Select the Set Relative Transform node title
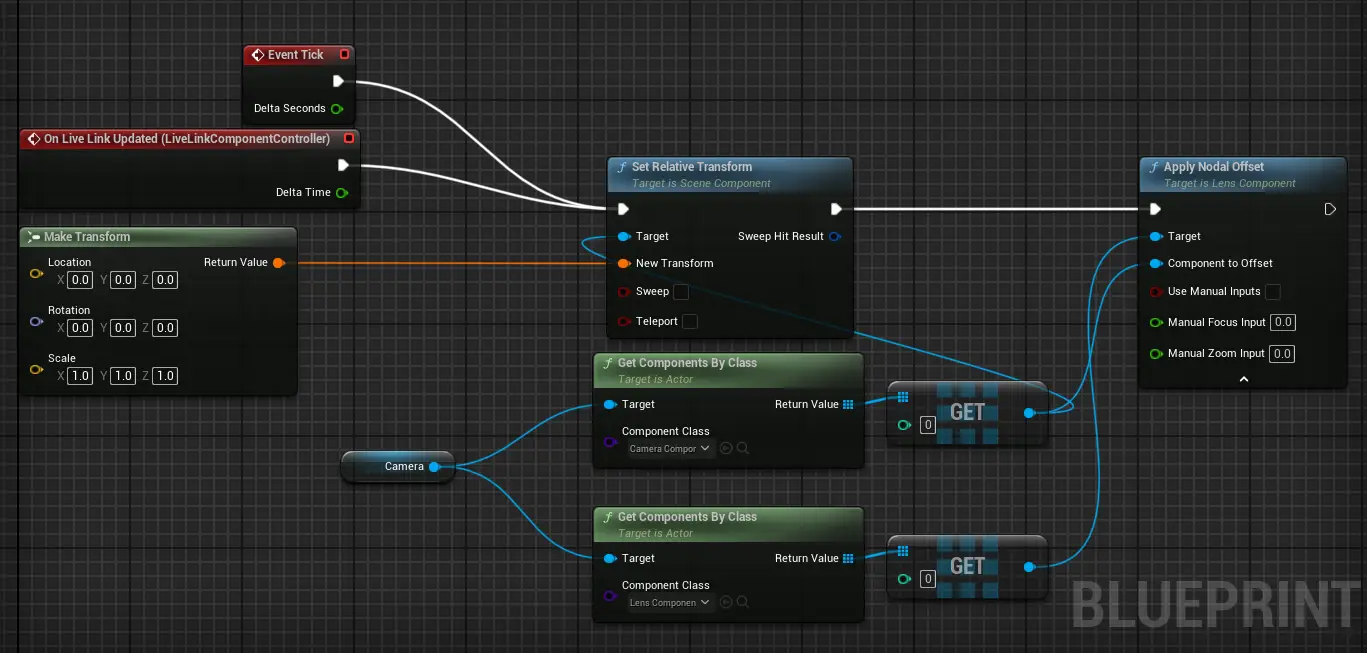 691,167
